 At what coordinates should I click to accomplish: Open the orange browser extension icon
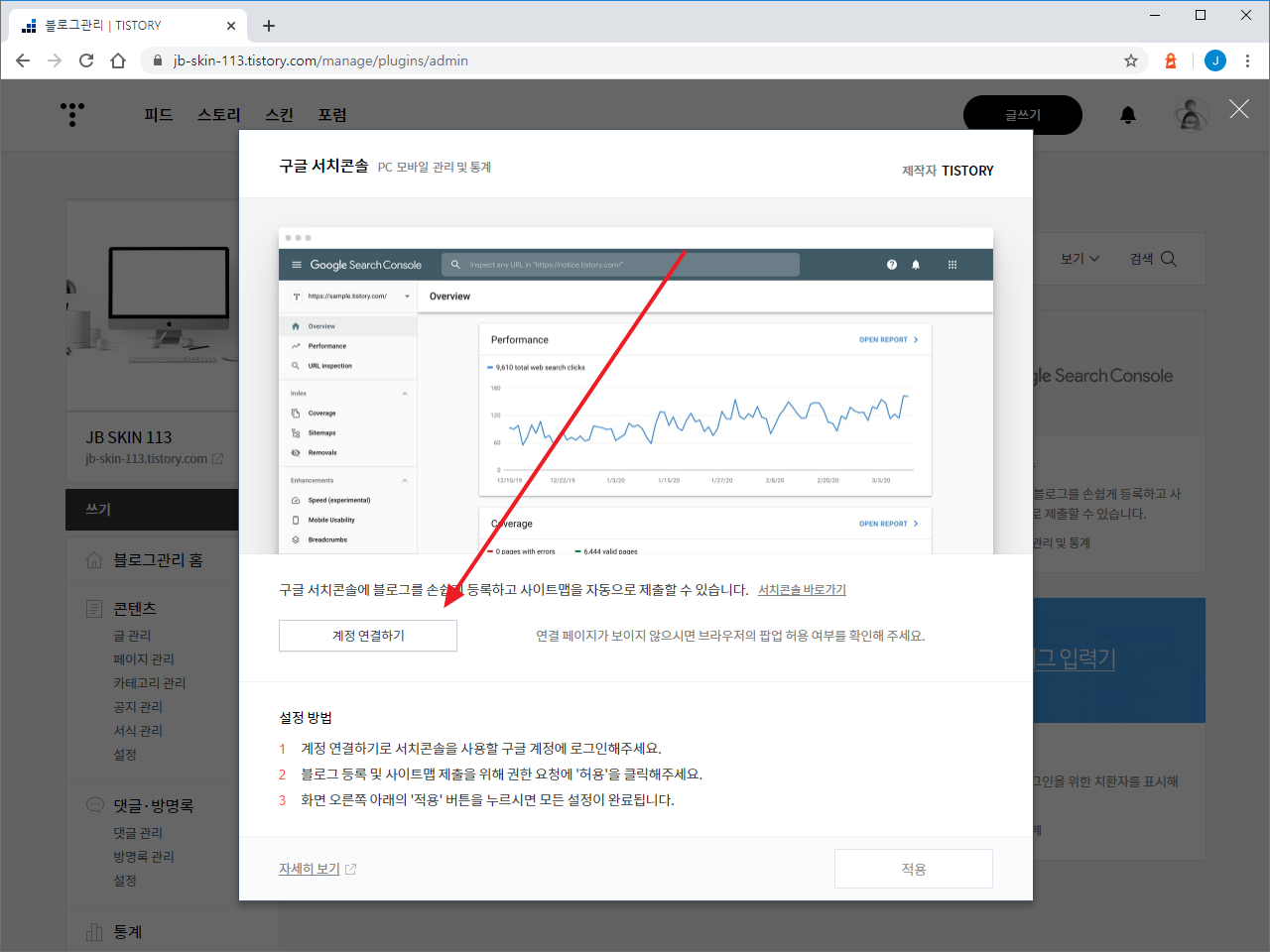click(x=1171, y=60)
